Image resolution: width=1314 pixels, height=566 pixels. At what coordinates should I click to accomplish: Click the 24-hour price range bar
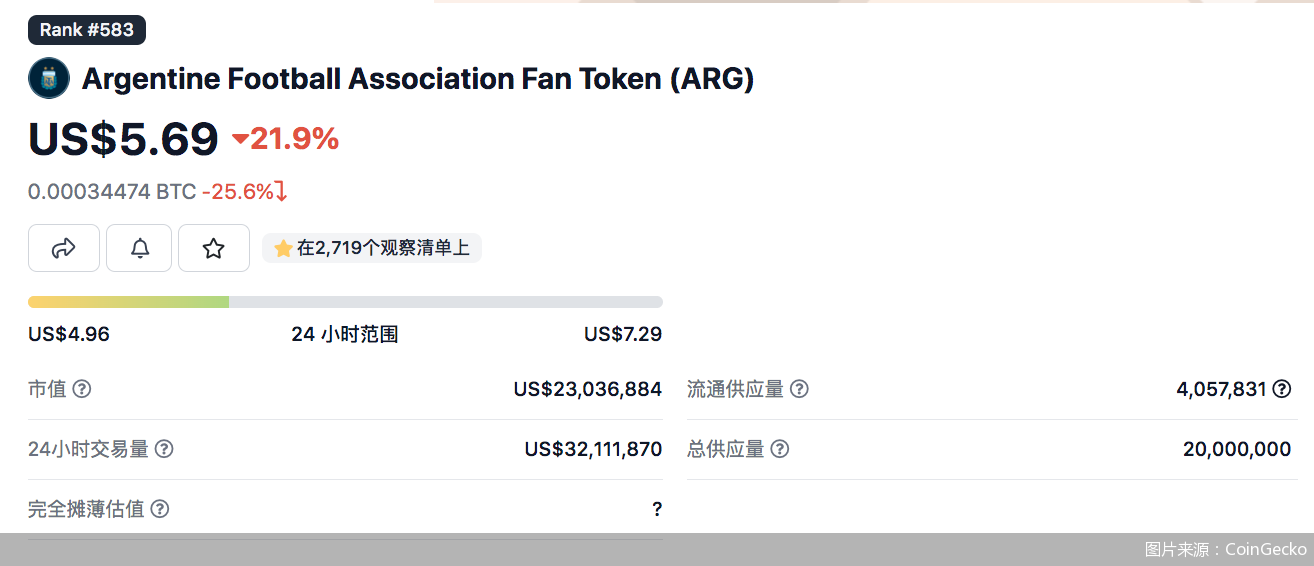345,302
